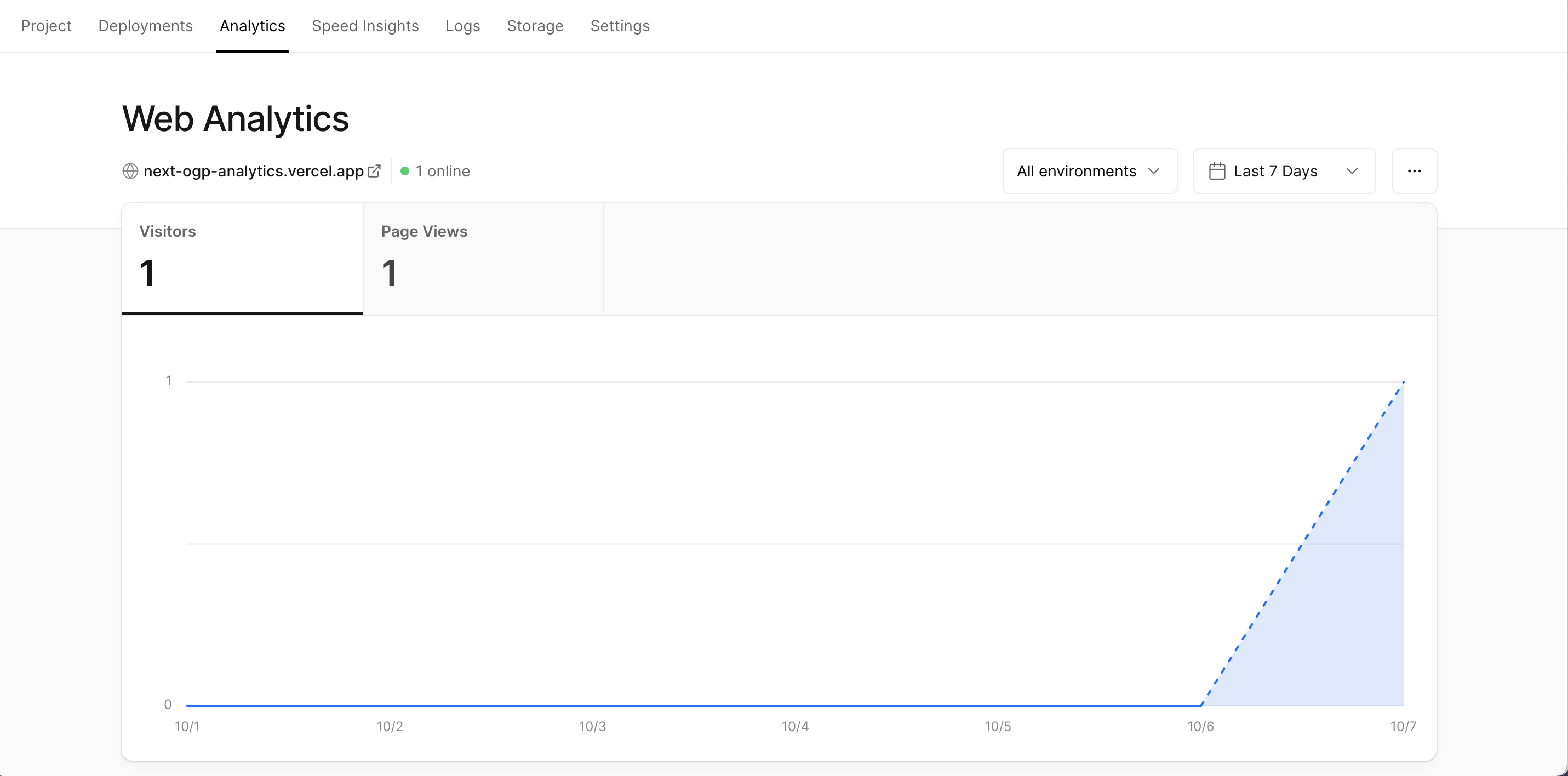This screenshot has height=776, width=1568.
Task: Click the chevron next to Last 7 Days
Action: 1352,171
